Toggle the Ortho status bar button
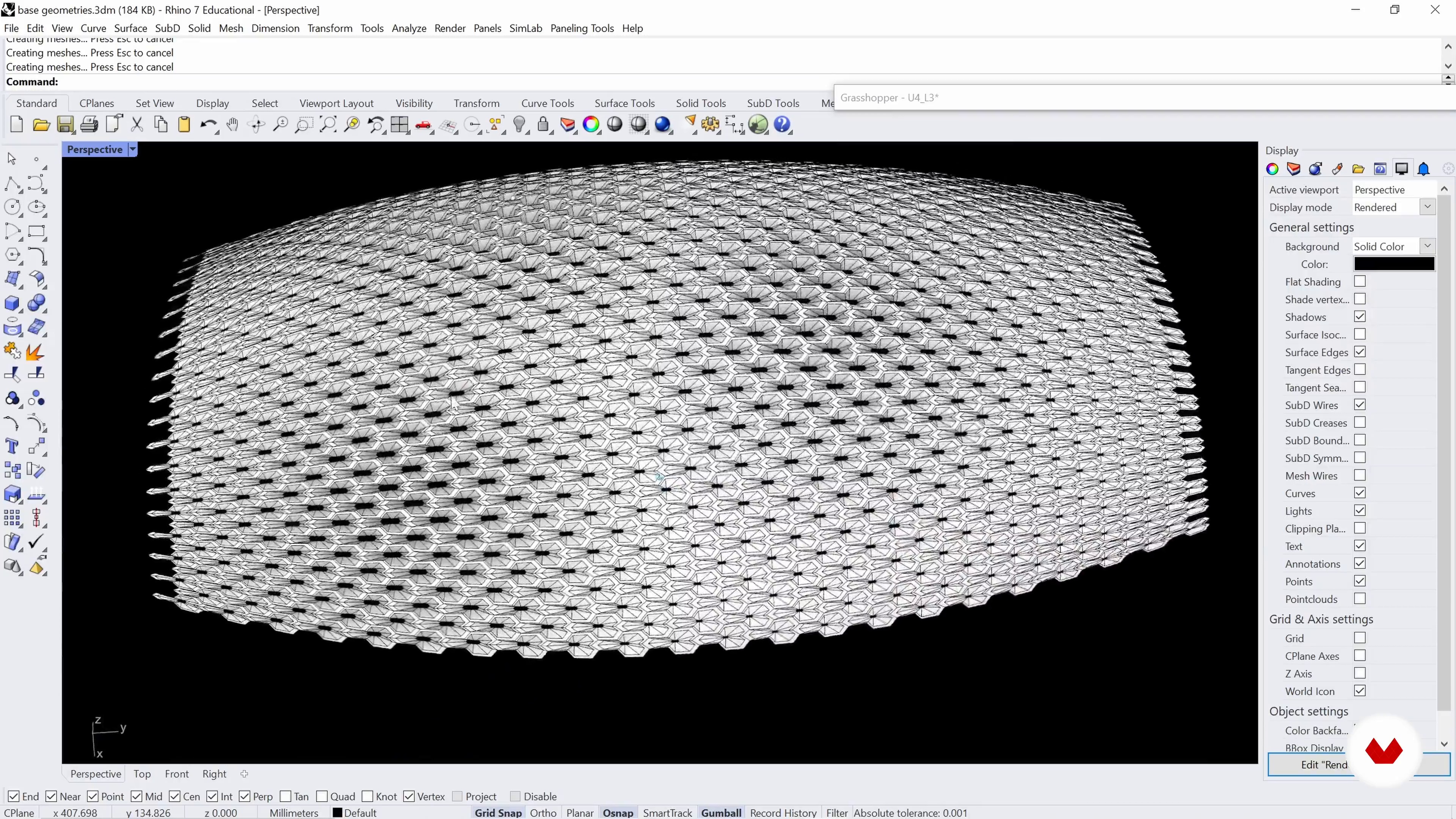Viewport: 1456px width, 819px height. (x=543, y=813)
